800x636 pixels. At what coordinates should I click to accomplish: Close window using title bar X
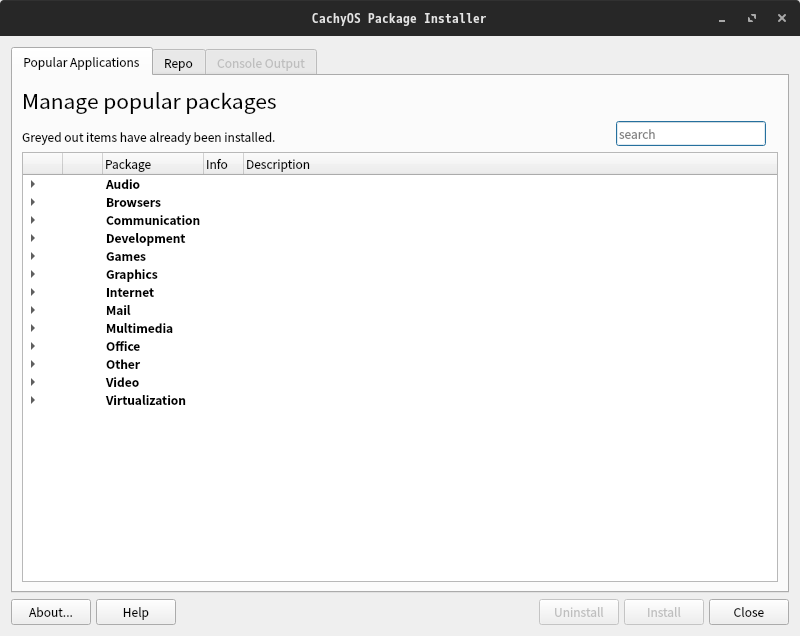click(x=782, y=18)
